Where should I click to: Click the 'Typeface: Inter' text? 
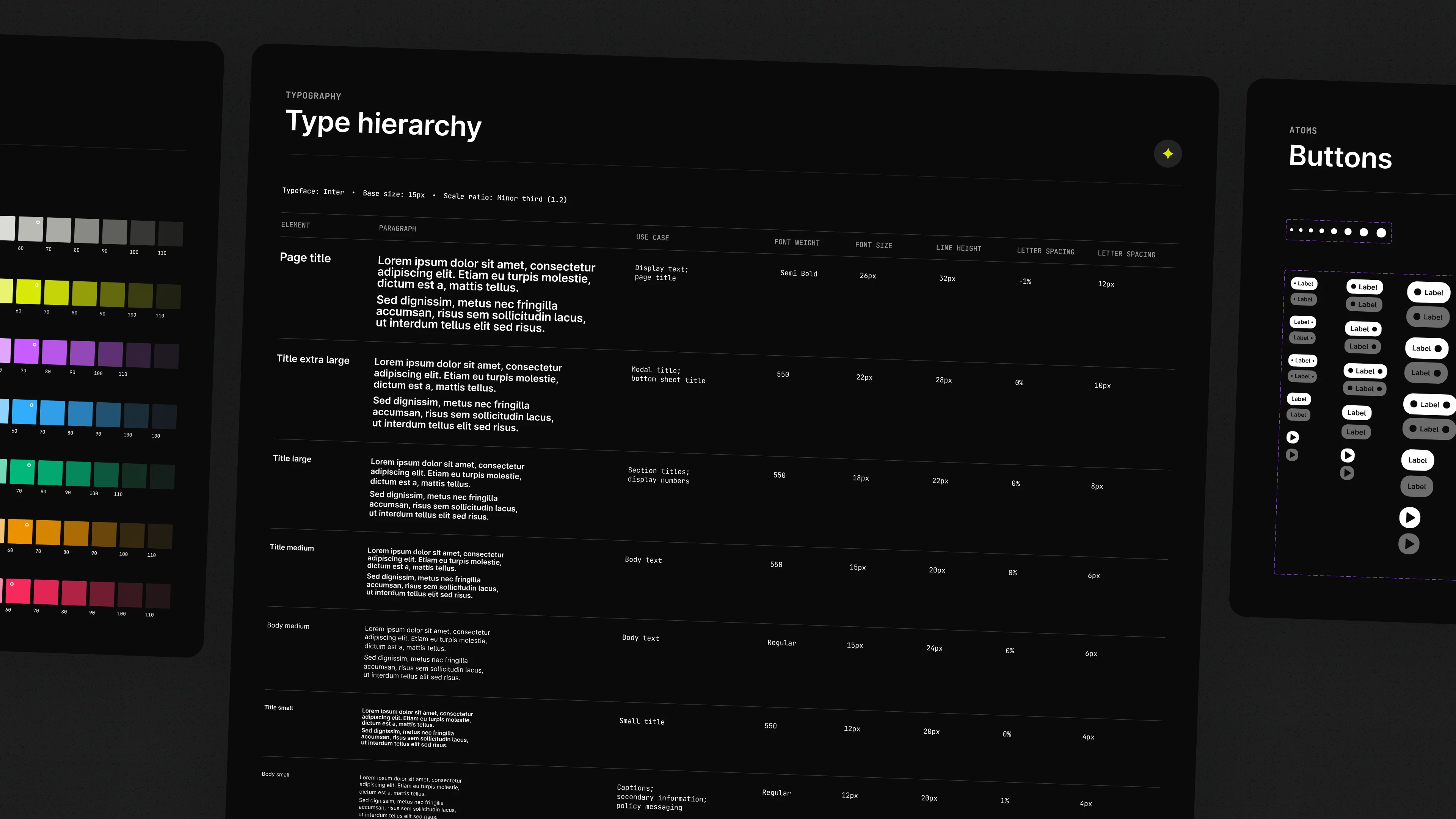pos(312,191)
